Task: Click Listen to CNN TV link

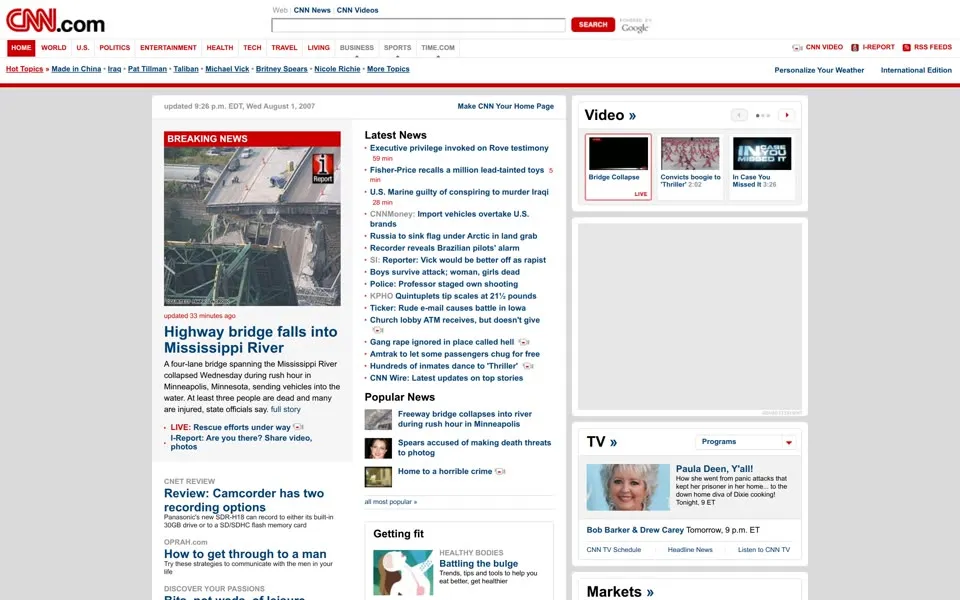Action: (764, 550)
